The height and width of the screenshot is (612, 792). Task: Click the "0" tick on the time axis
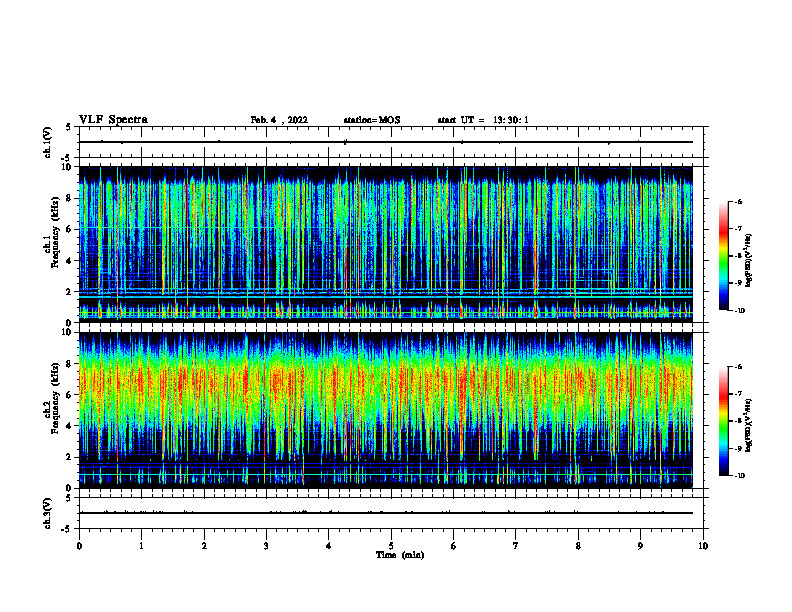79,546
